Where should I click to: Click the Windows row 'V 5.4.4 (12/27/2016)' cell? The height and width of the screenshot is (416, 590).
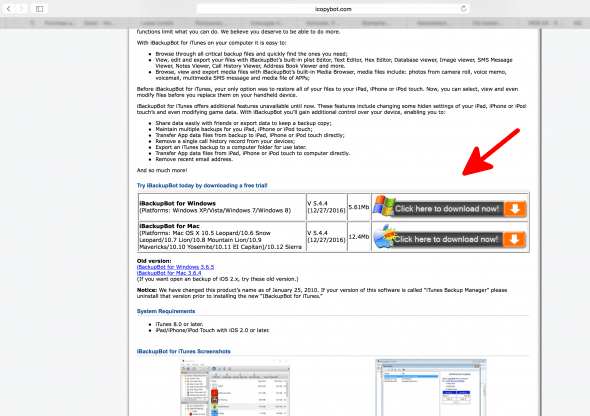tap(326, 207)
